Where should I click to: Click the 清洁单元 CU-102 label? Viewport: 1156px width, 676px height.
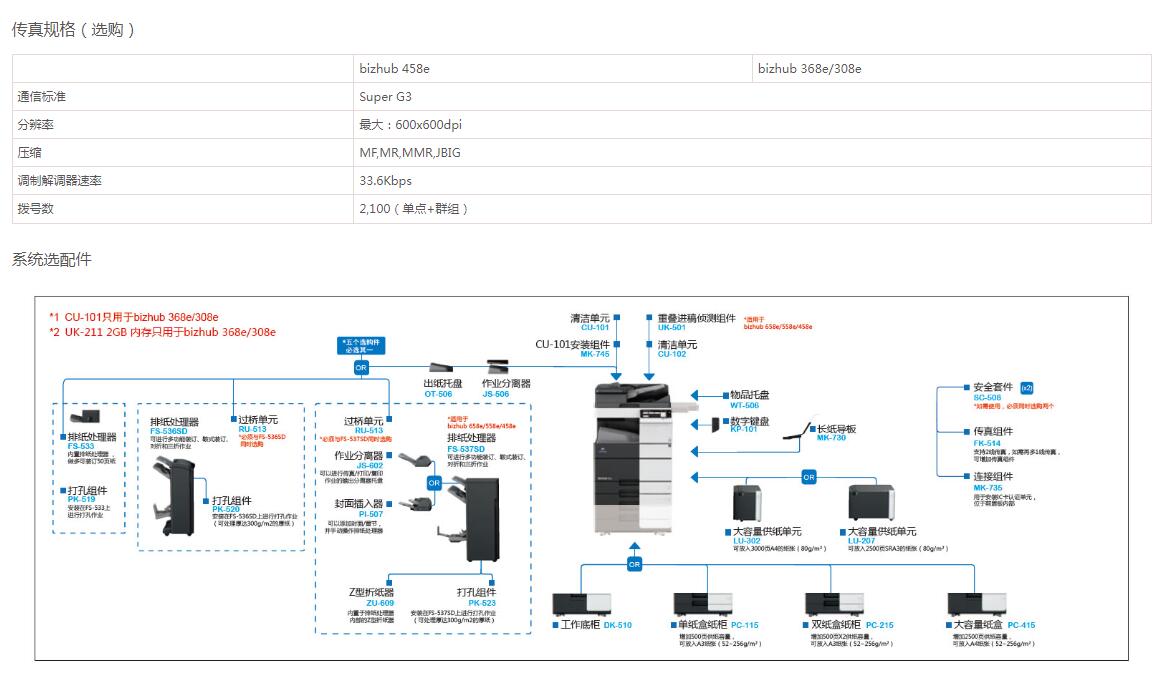pyautogui.click(x=678, y=349)
